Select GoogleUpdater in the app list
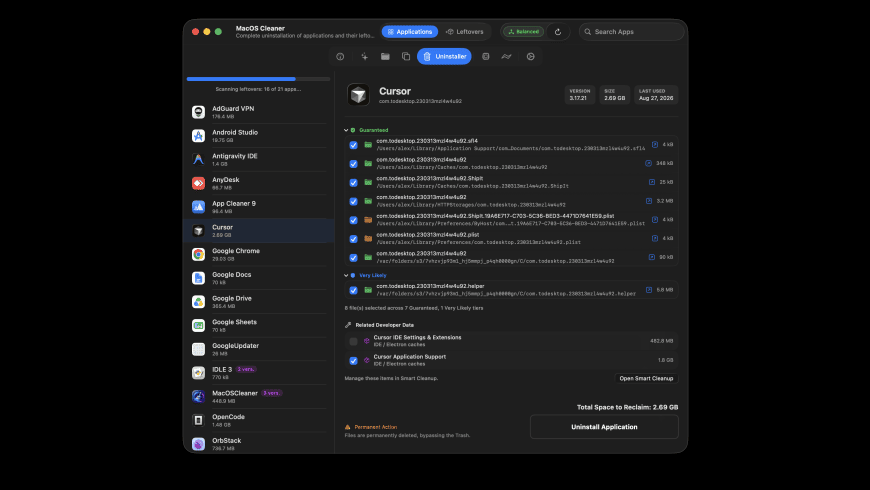This screenshot has width=870, height=490. pos(259,349)
